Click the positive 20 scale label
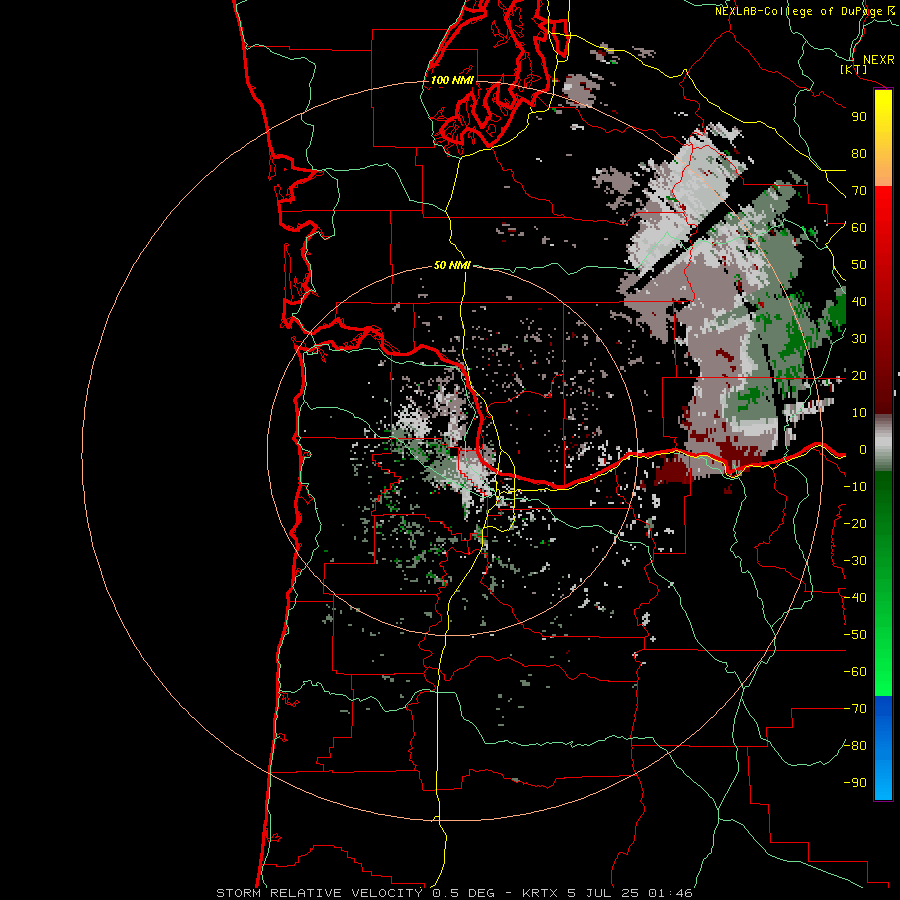Screen dimensions: 900x900 tap(859, 375)
